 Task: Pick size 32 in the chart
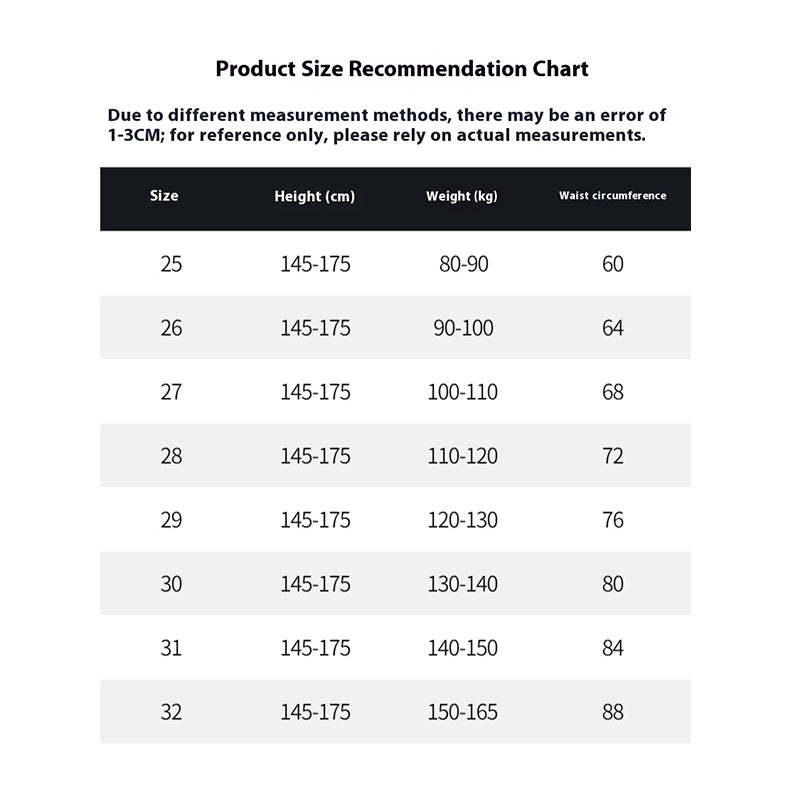click(x=171, y=712)
